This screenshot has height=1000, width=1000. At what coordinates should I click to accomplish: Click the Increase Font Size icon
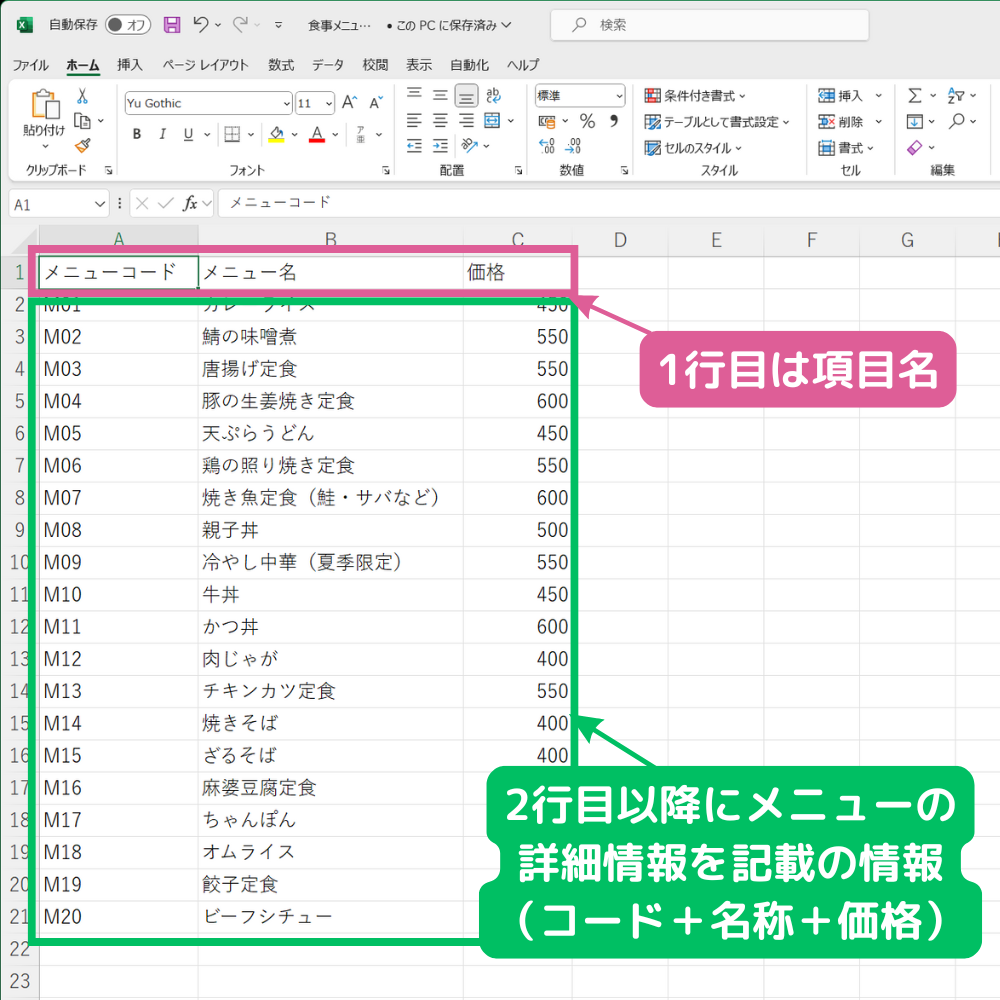tap(349, 103)
